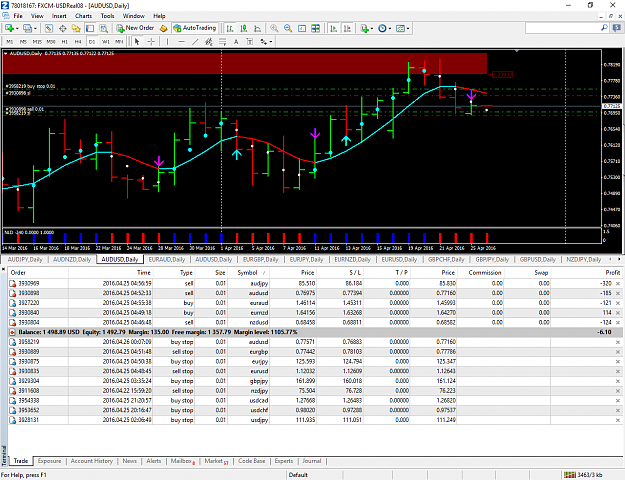Show the Market Watch window

(x=49, y=28)
